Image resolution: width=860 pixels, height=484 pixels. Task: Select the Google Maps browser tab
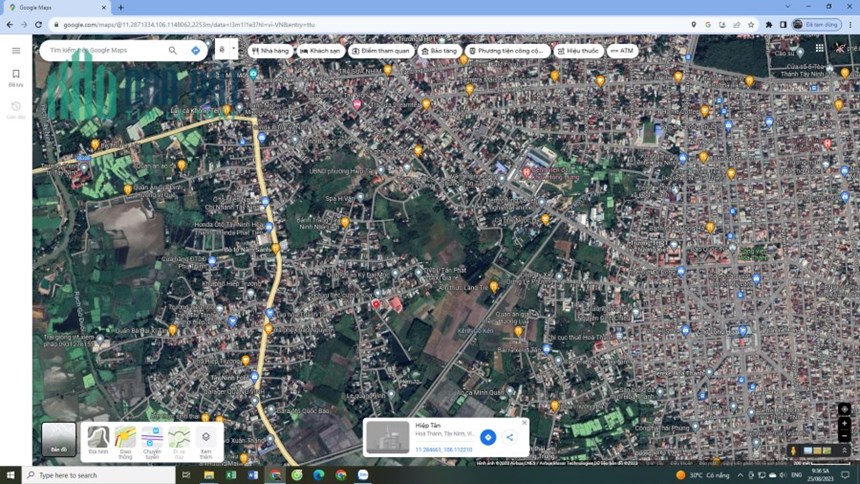58,8
